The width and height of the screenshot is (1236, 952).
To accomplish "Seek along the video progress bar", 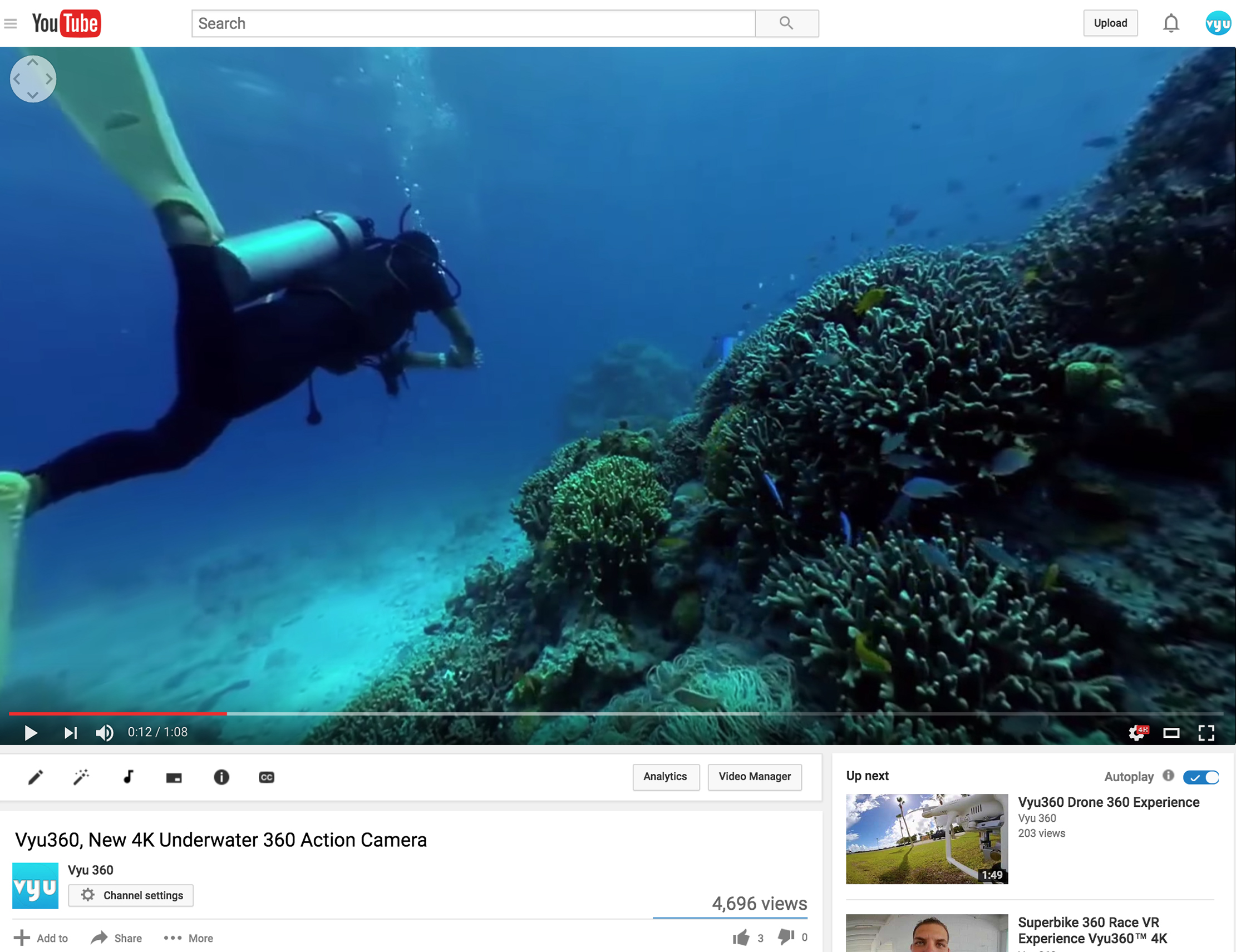I will (615, 714).
